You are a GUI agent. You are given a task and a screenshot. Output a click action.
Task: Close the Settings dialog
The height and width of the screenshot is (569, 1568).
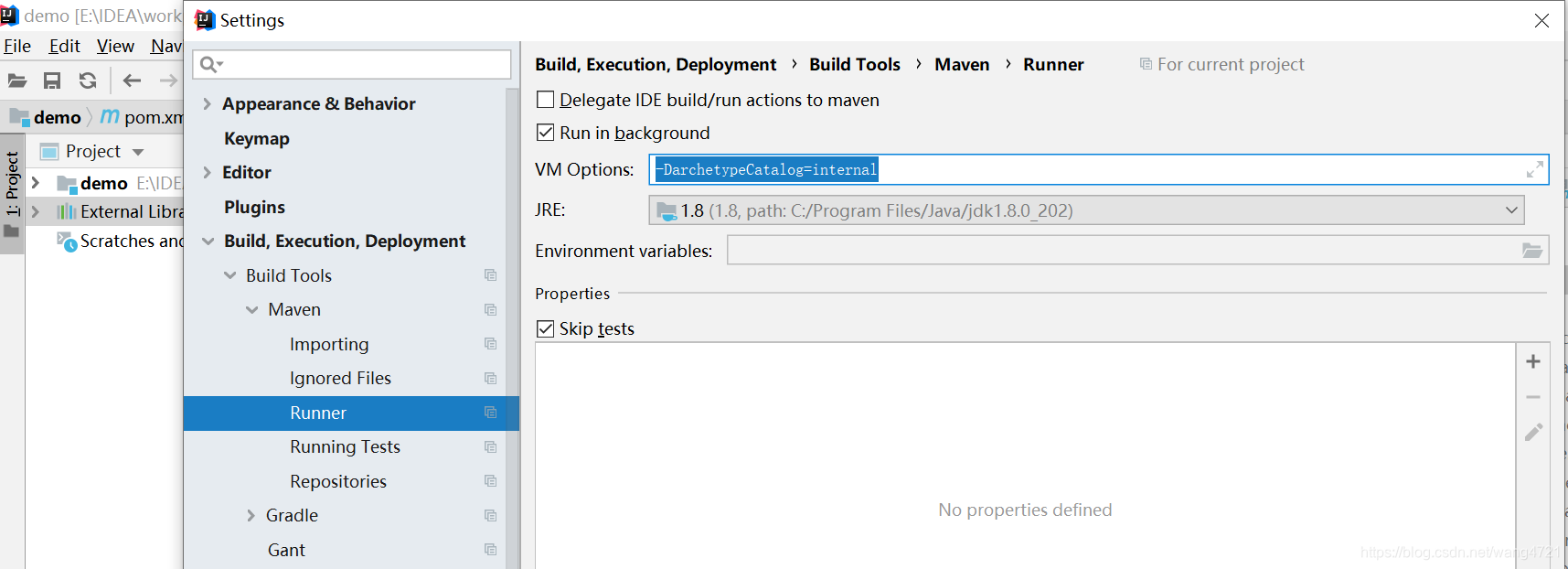[x=1541, y=20]
